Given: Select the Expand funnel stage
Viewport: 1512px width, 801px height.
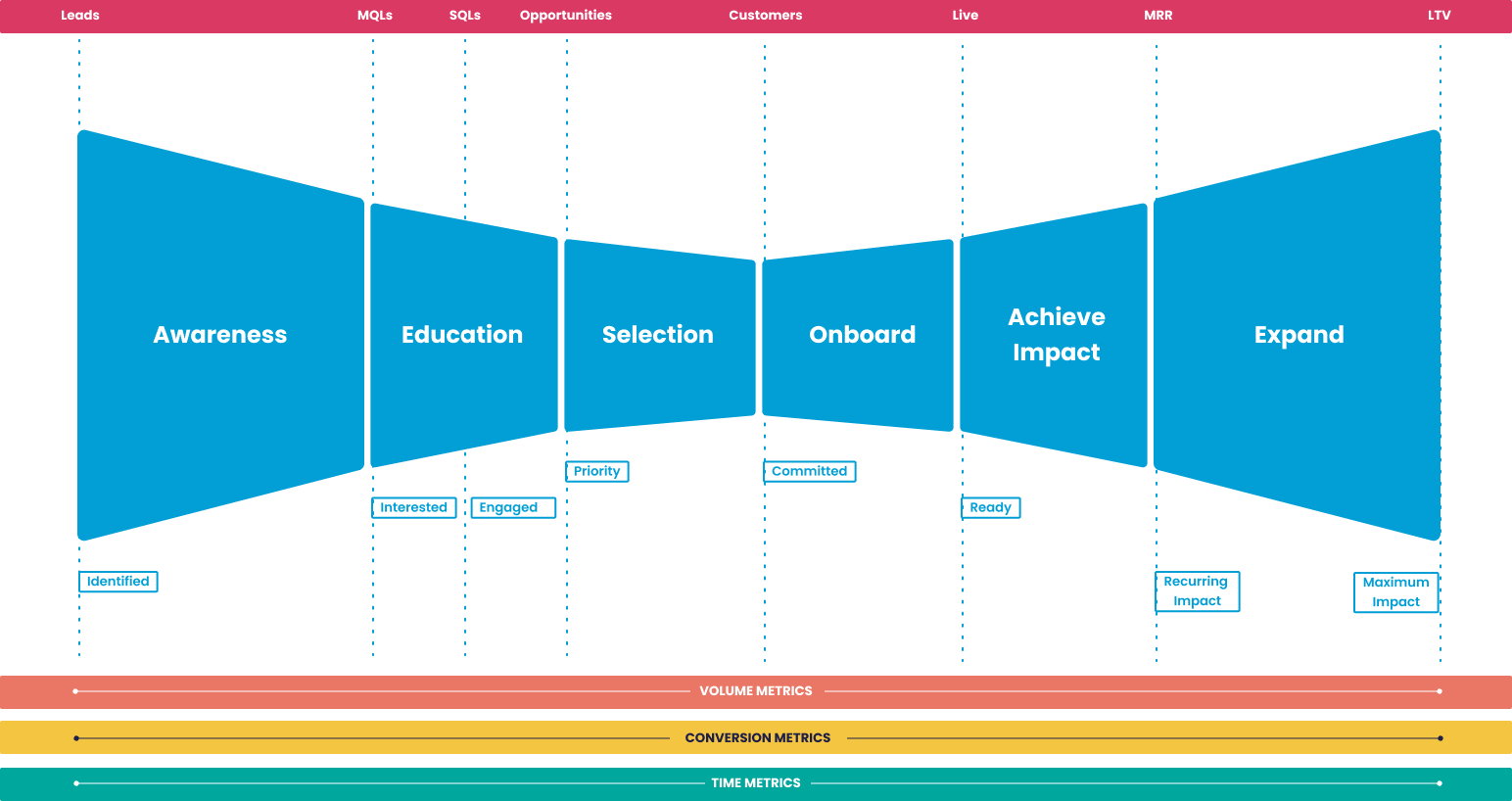Looking at the screenshot, I should (1299, 335).
